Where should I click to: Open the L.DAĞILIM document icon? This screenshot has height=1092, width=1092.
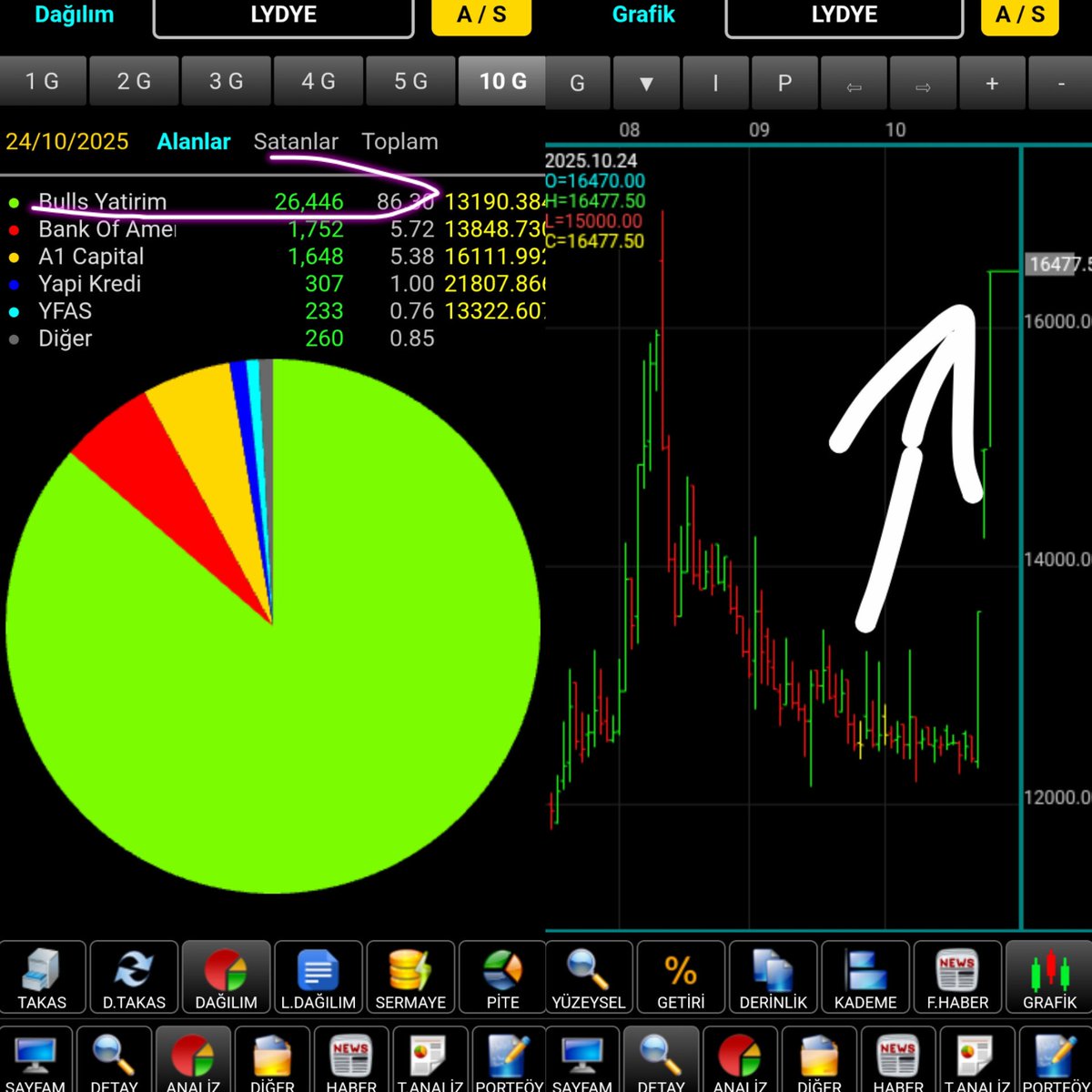318,978
